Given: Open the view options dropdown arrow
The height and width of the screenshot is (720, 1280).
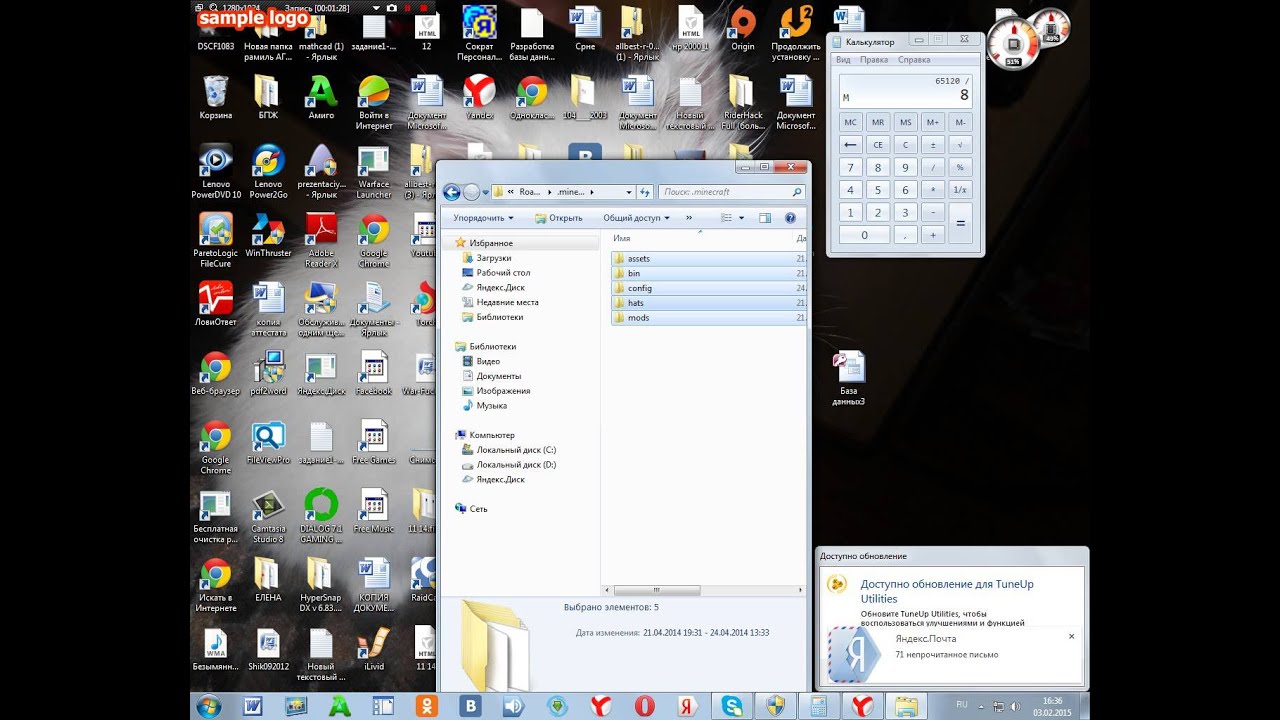Looking at the screenshot, I should coord(741,218).
